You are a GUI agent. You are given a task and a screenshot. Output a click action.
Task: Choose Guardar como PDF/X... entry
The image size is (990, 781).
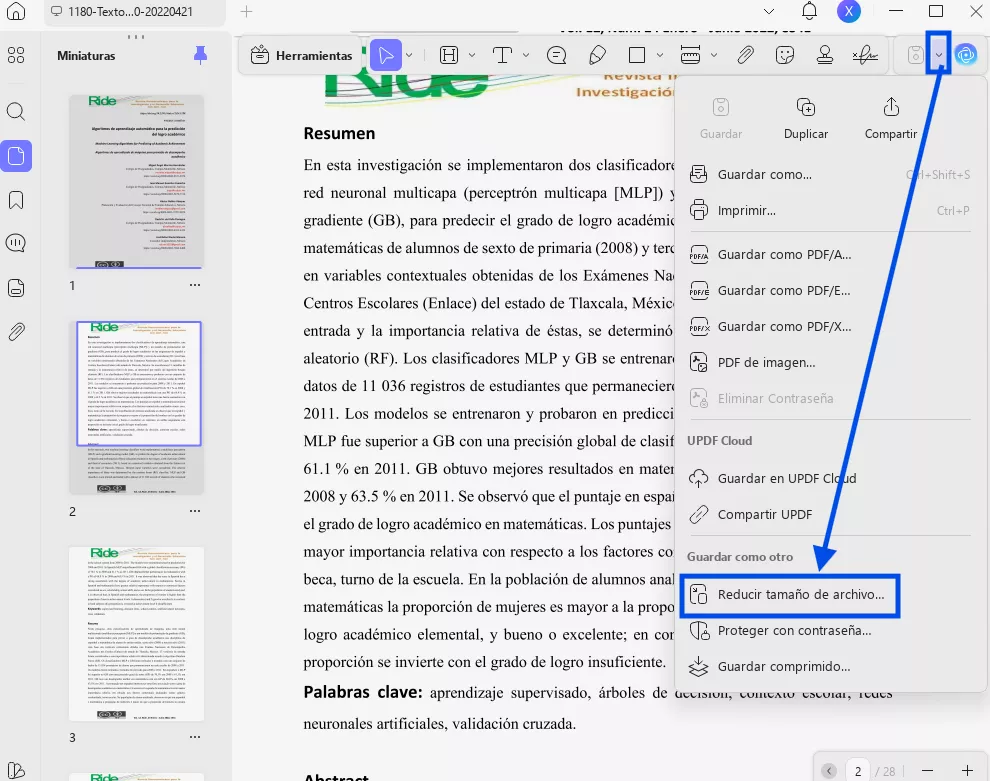click(830, 326)
